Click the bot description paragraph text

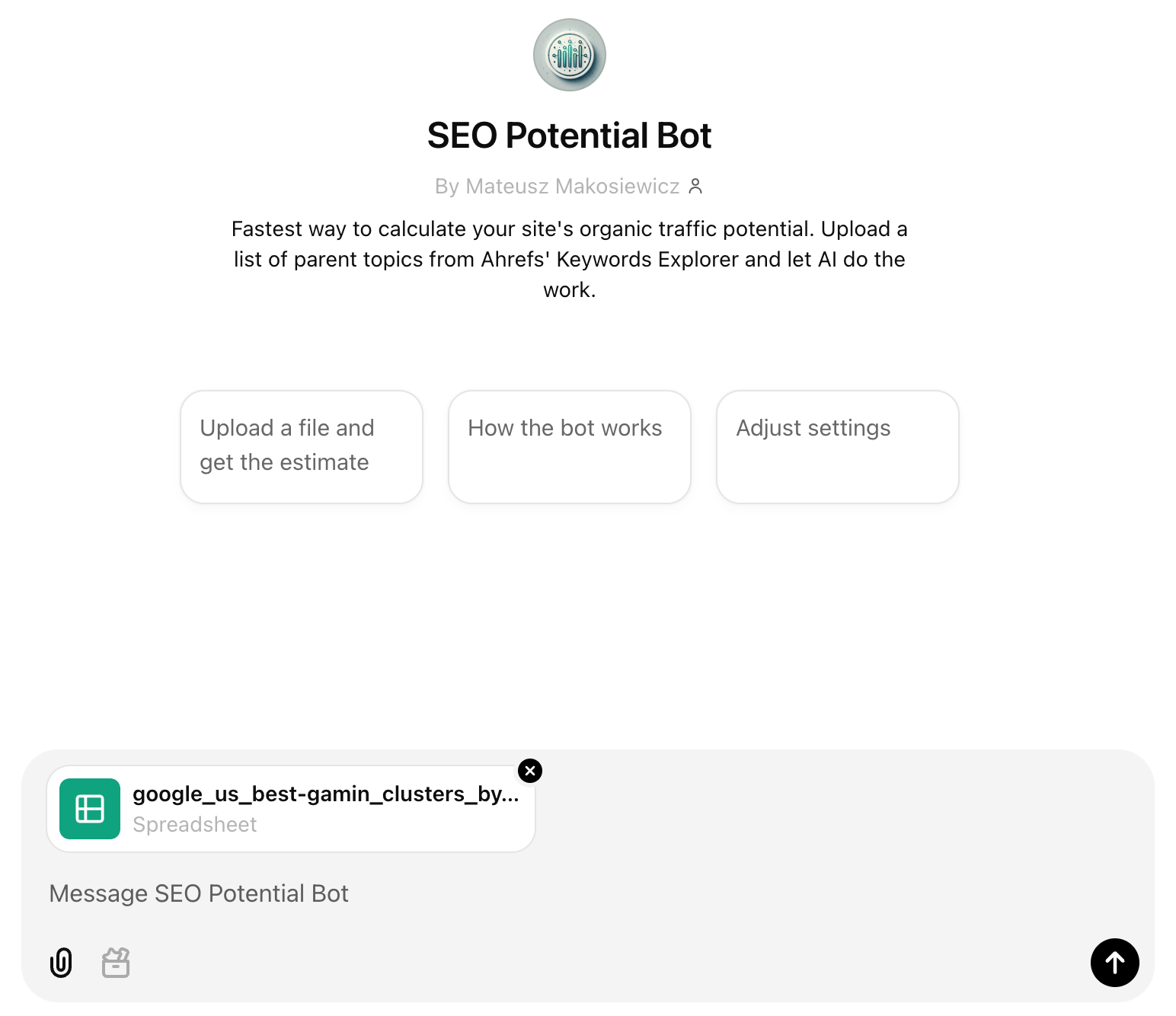pyautogui.click(x=569, y=259)
